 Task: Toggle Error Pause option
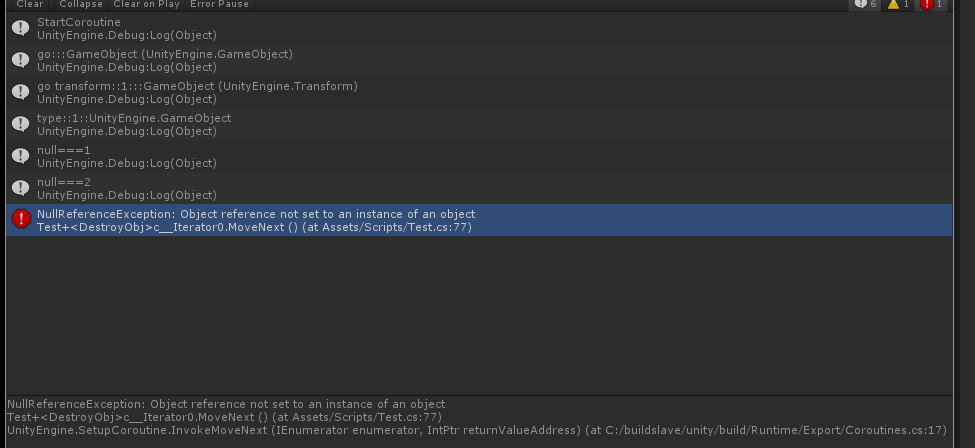click(221, 4)
